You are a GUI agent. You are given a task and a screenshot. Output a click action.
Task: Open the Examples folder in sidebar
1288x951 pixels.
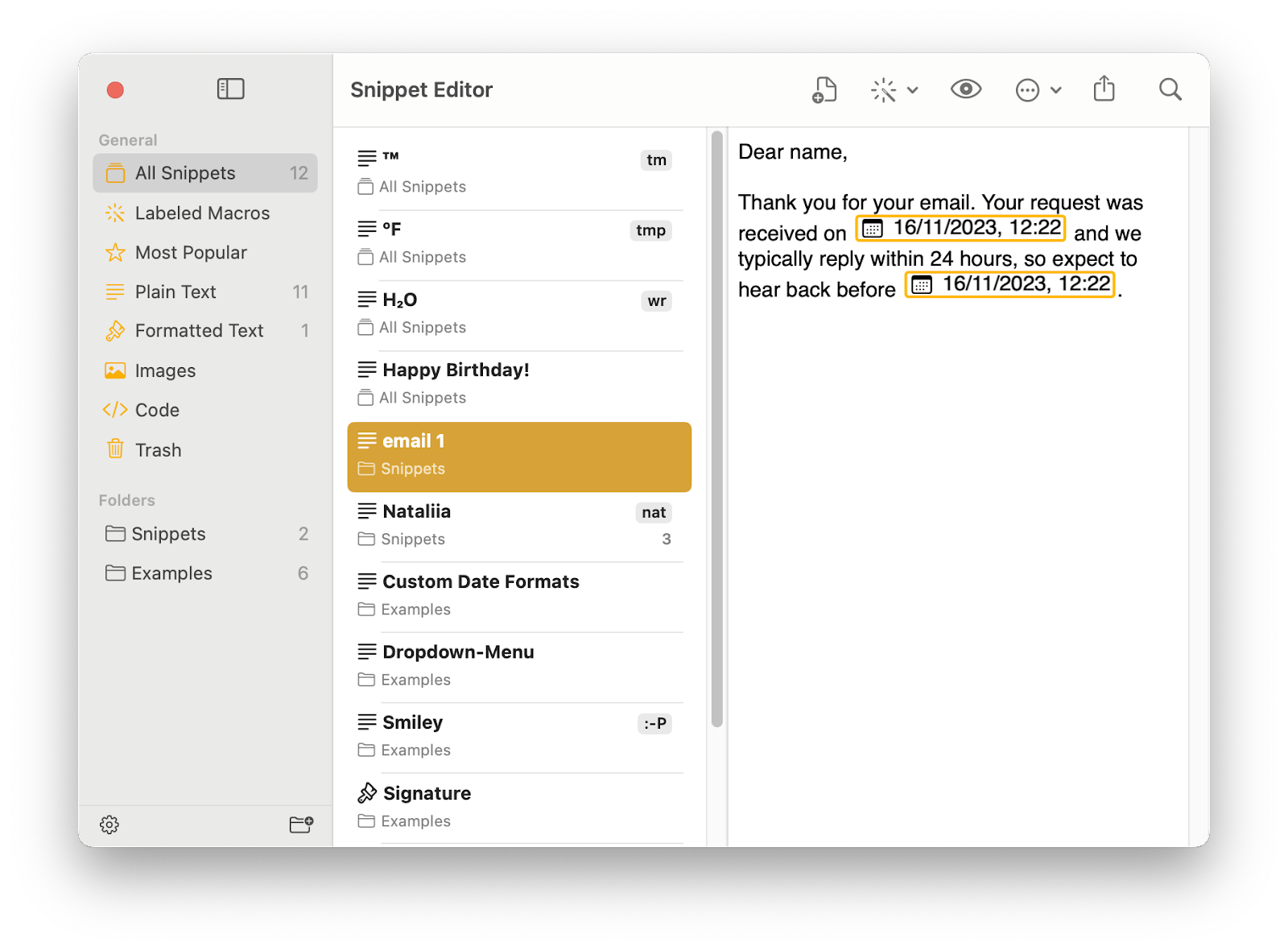205,573
